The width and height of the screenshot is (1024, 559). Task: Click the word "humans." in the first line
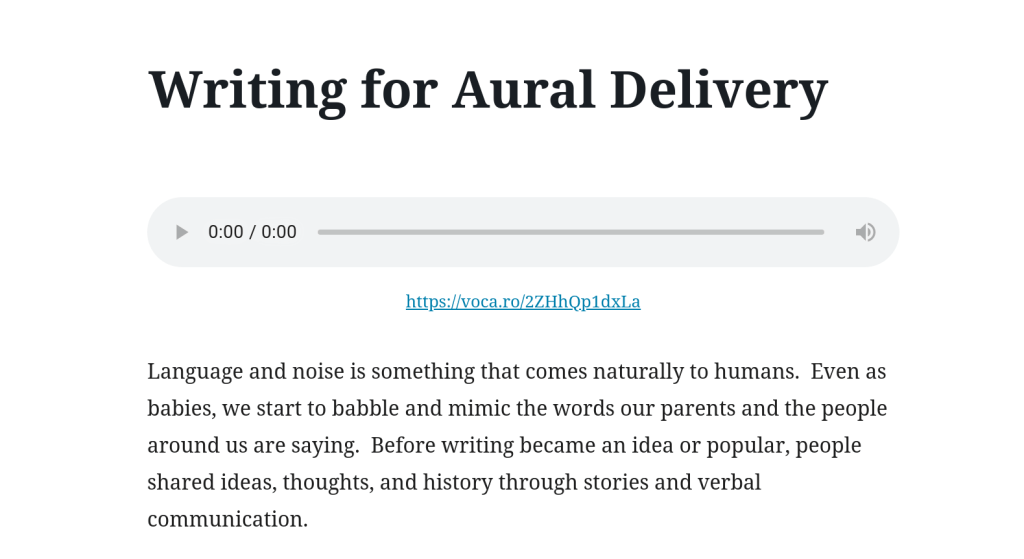point(756,372)
